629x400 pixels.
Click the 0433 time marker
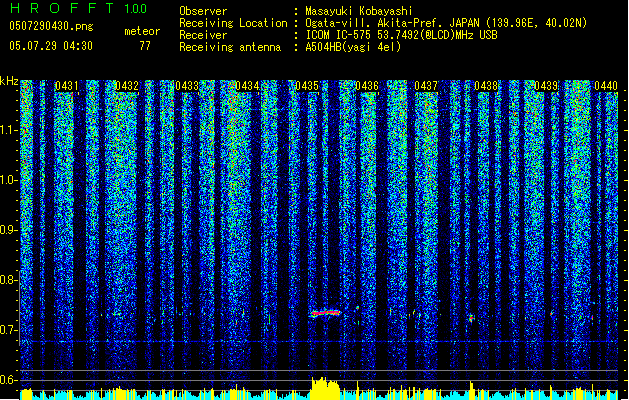coord(187,86)
